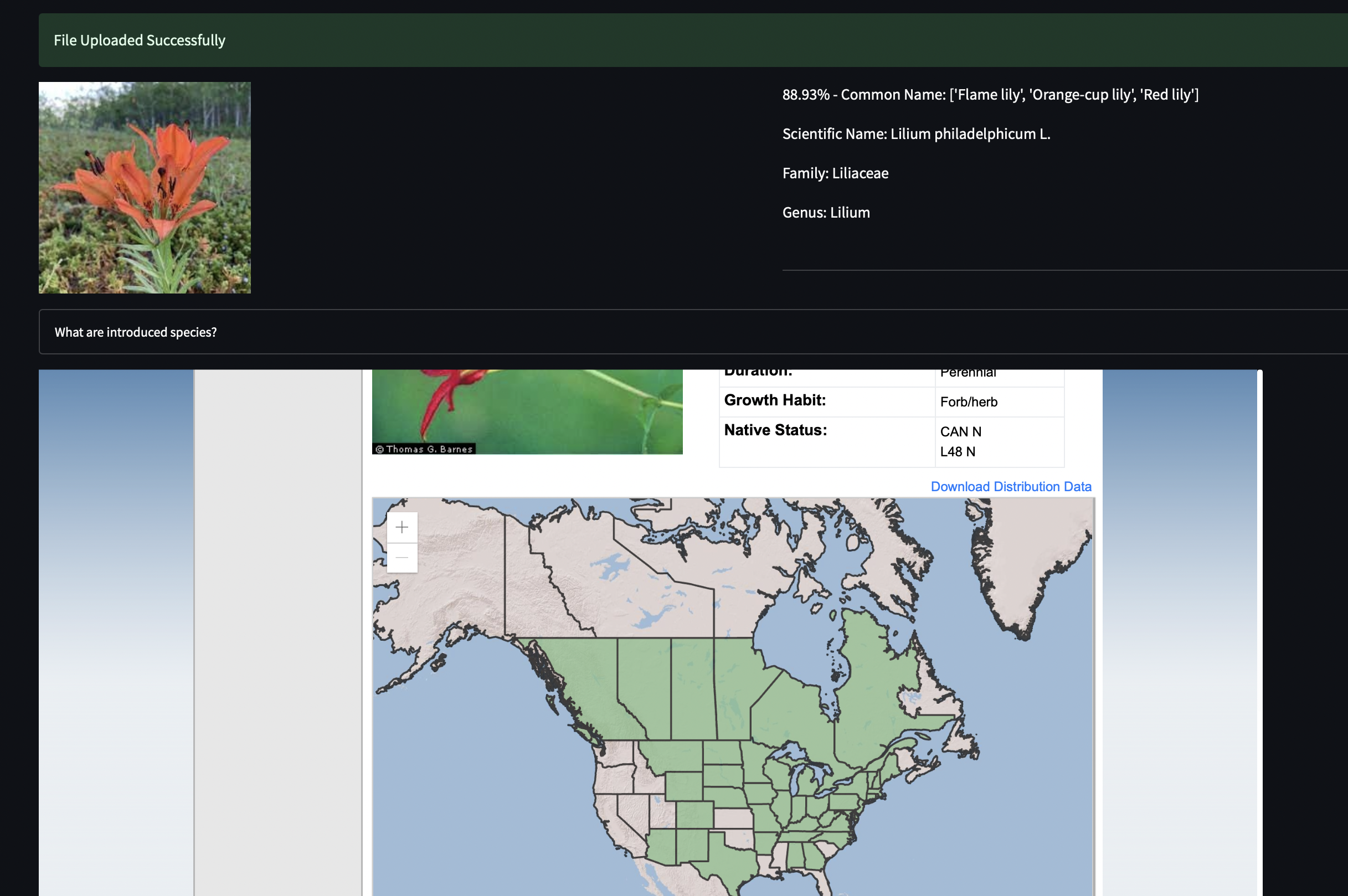The width and height of the screenshot is (1348, 896).
Task: Click the Scientific Name Lilium philadelphicum text
Action: 915,133
